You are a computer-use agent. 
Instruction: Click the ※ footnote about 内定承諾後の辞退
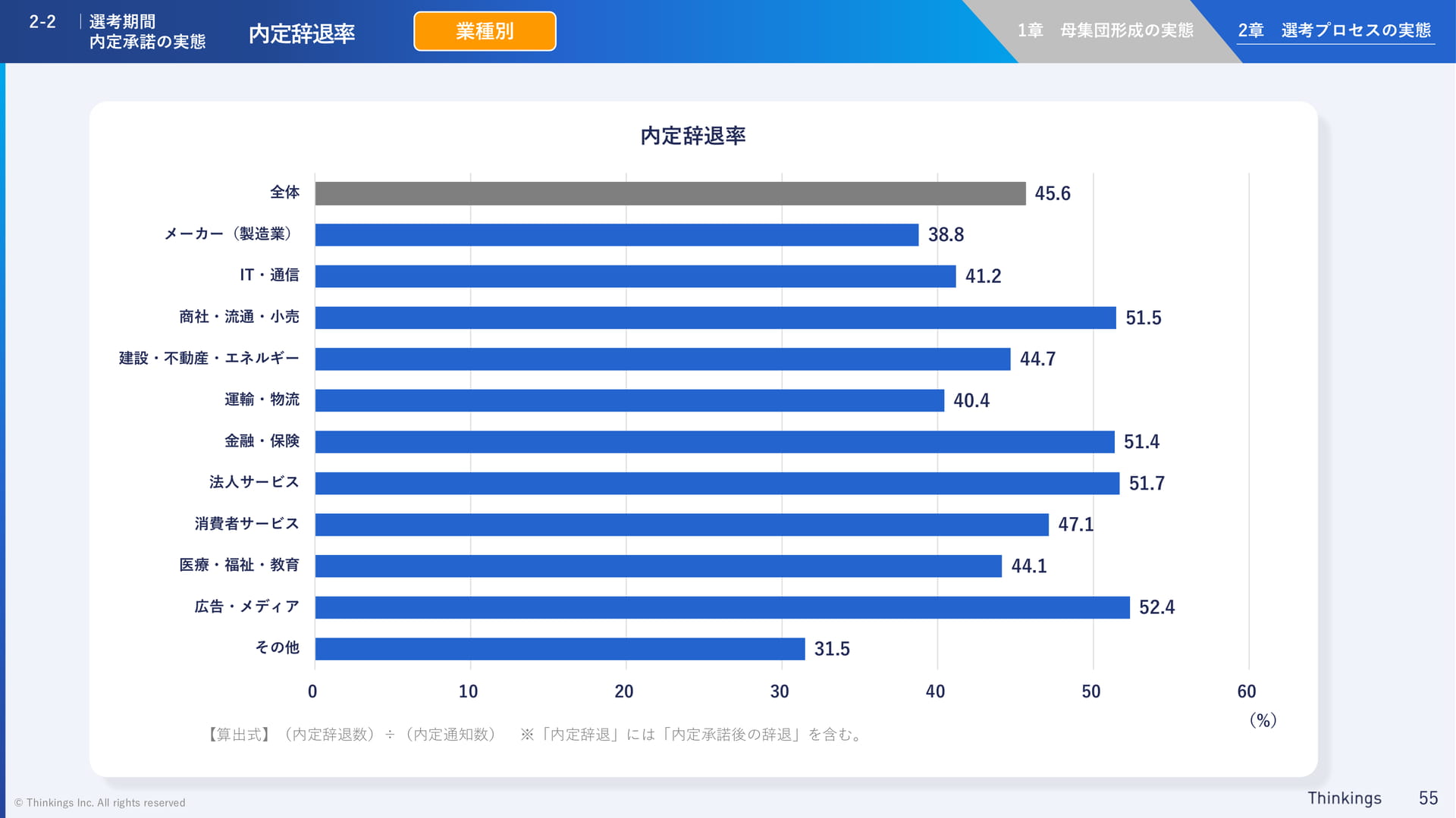pyautogui.click(x=692, y=734)
